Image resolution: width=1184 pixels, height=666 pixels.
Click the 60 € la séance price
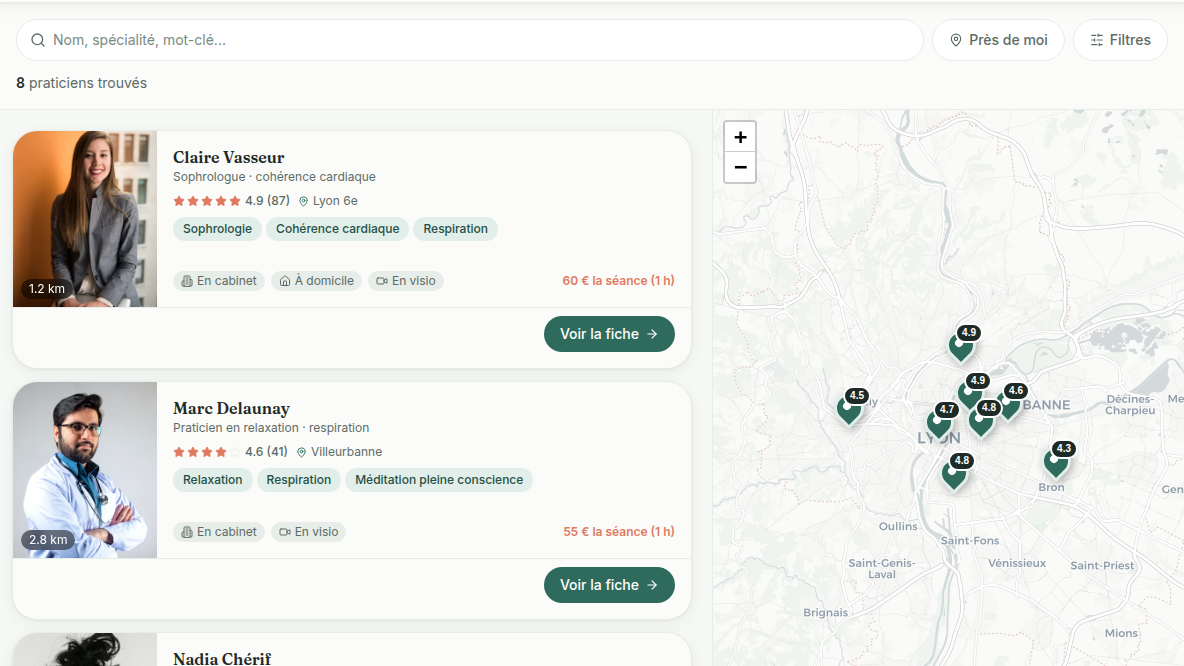(618, 281)
